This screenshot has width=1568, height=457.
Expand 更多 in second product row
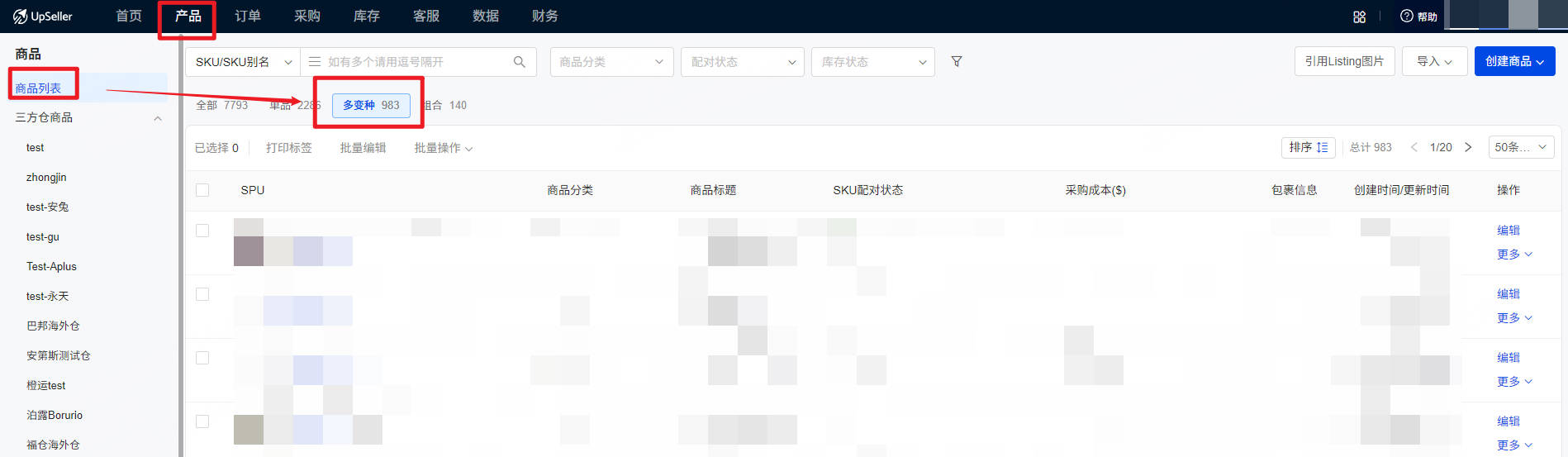1514,318
